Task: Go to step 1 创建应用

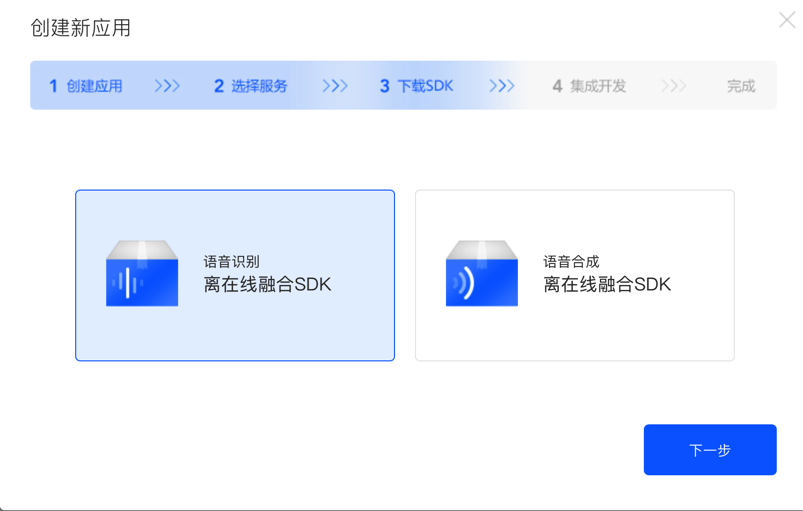Action: pyautogui.click(x=86, y=86)
